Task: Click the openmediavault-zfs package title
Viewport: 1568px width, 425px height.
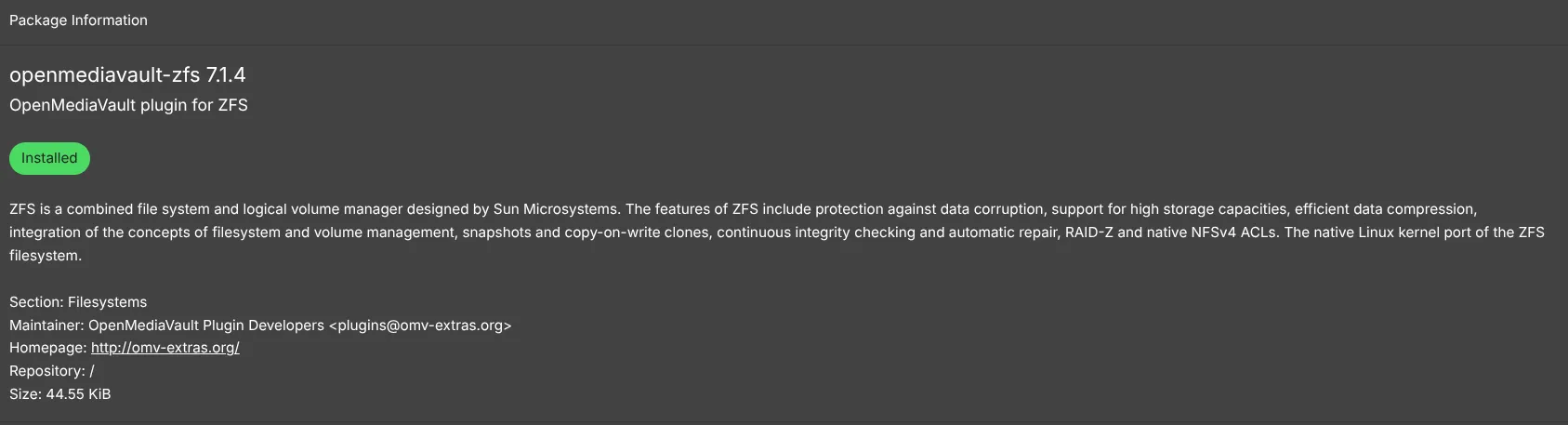Action: [104, 74]
